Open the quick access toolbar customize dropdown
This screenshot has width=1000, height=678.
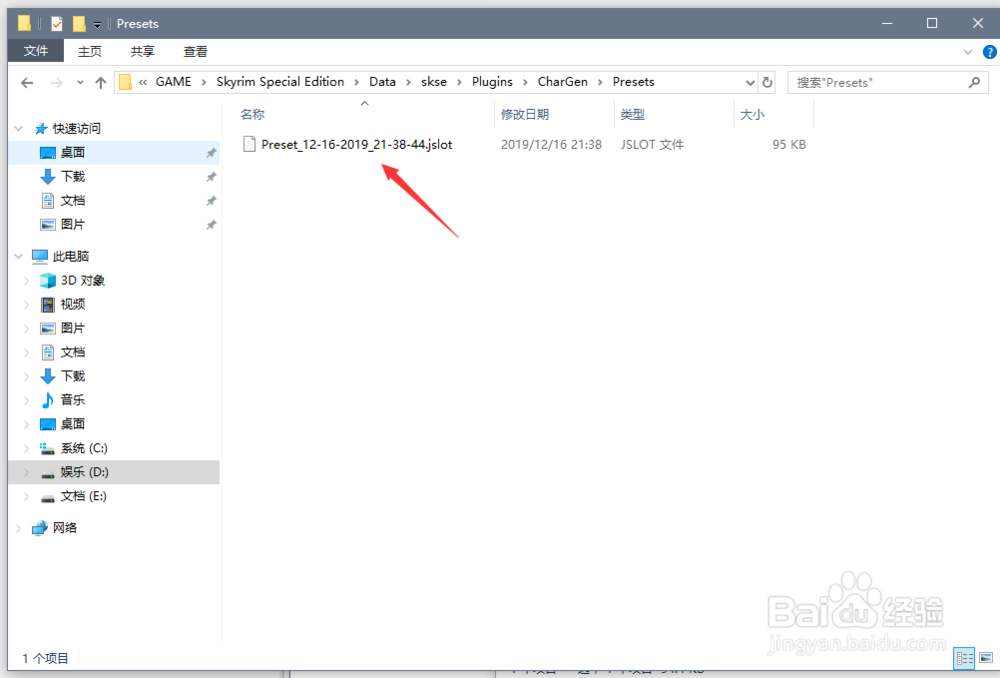coord(97,24)
